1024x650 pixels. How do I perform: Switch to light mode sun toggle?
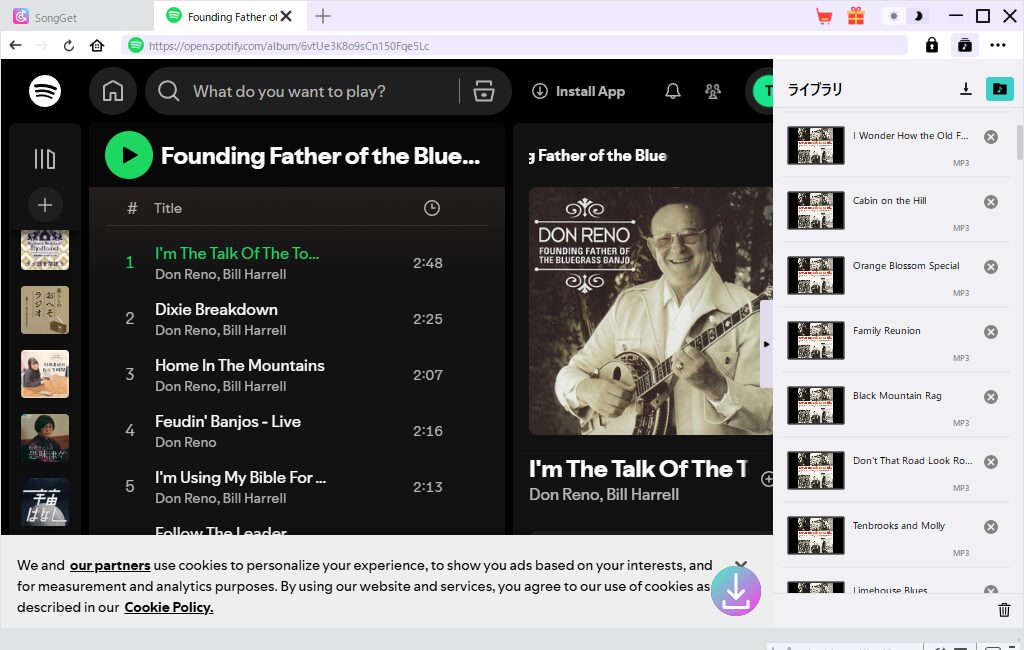(893, 16)
